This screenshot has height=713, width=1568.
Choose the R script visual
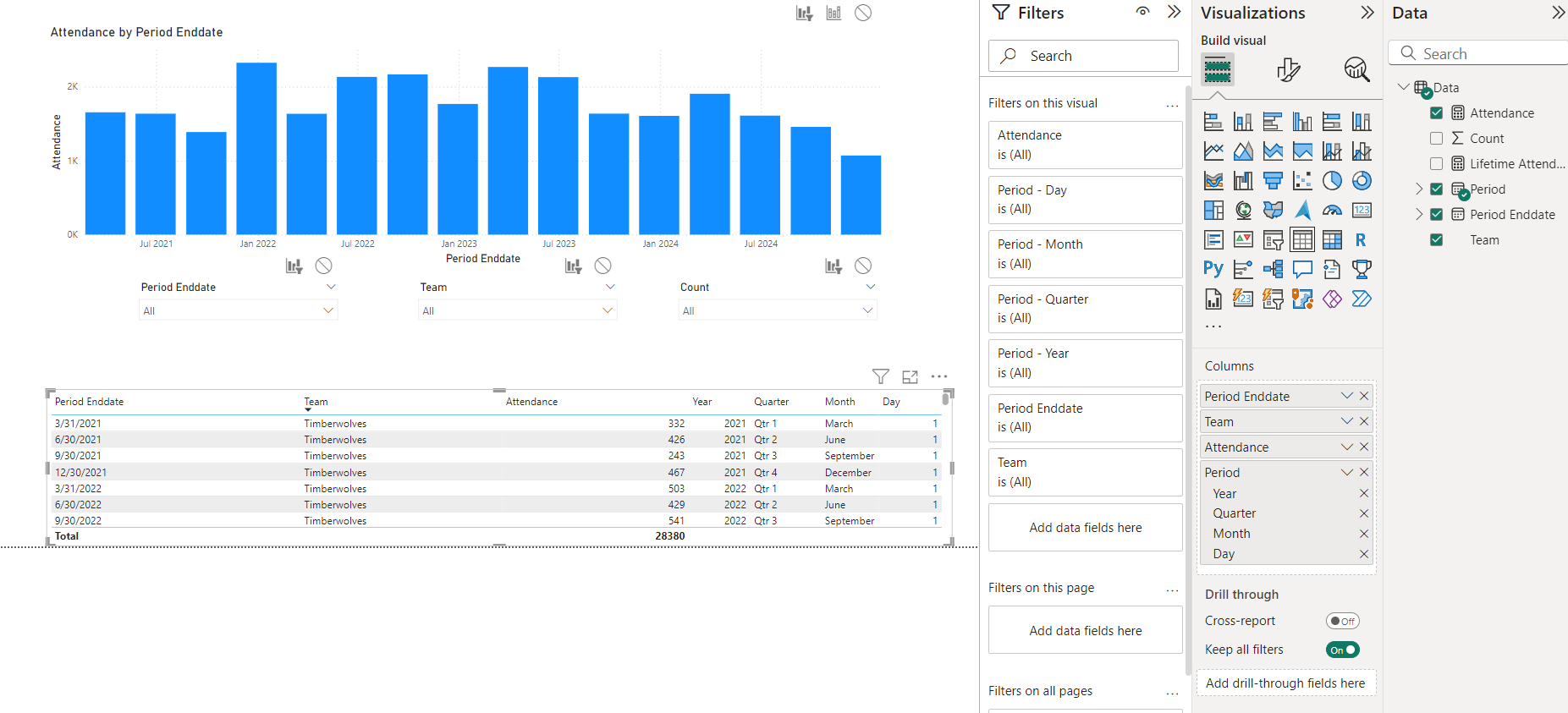(1362, 240)
